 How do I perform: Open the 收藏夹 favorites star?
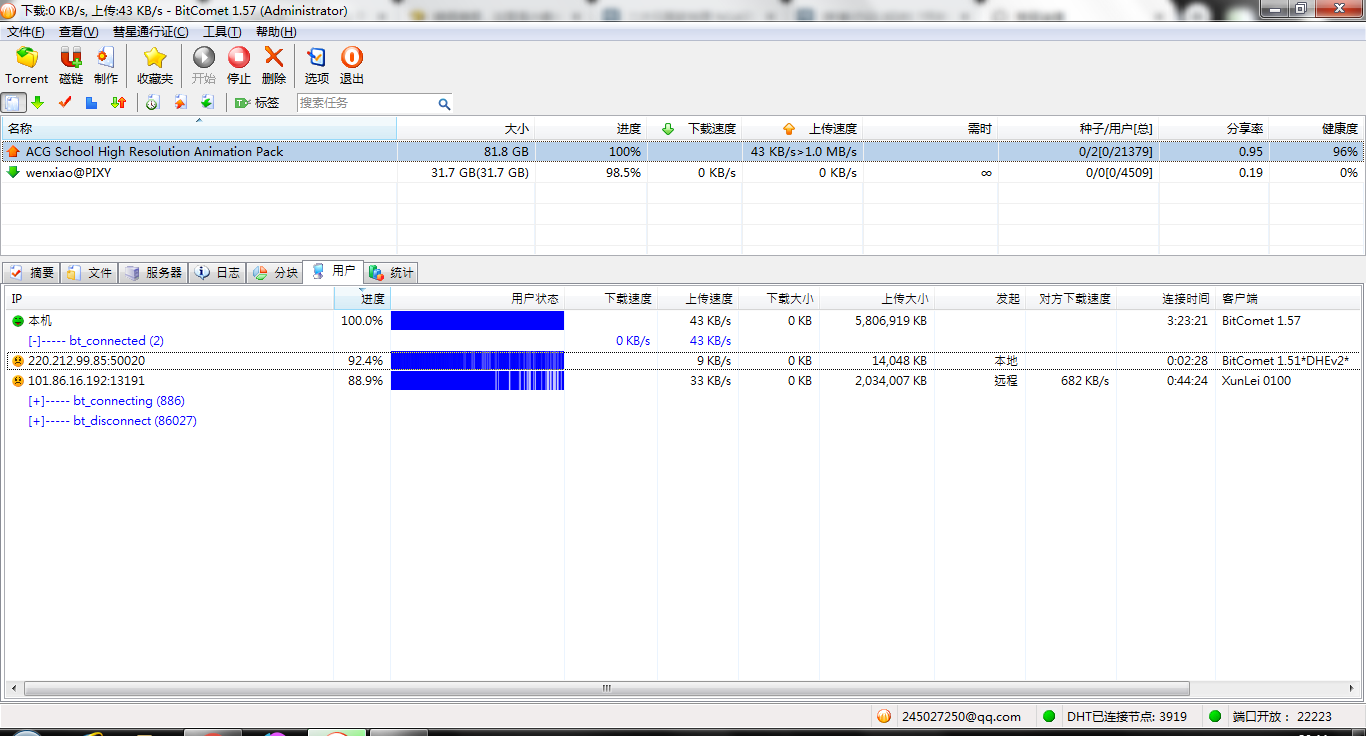(154, 59)
